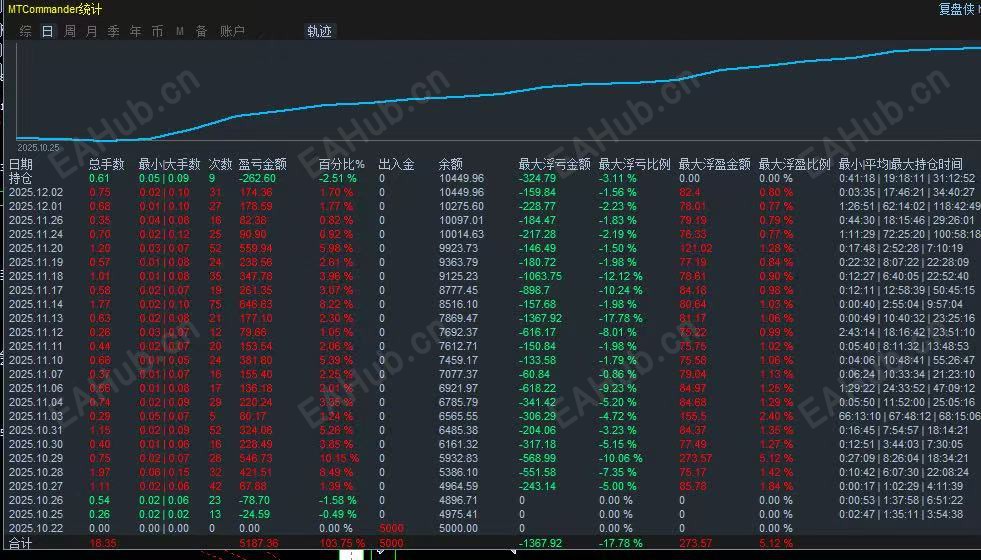Screen dimensions: 981x560
Task: Click balance value 7869.47
Action: [459, 318]
